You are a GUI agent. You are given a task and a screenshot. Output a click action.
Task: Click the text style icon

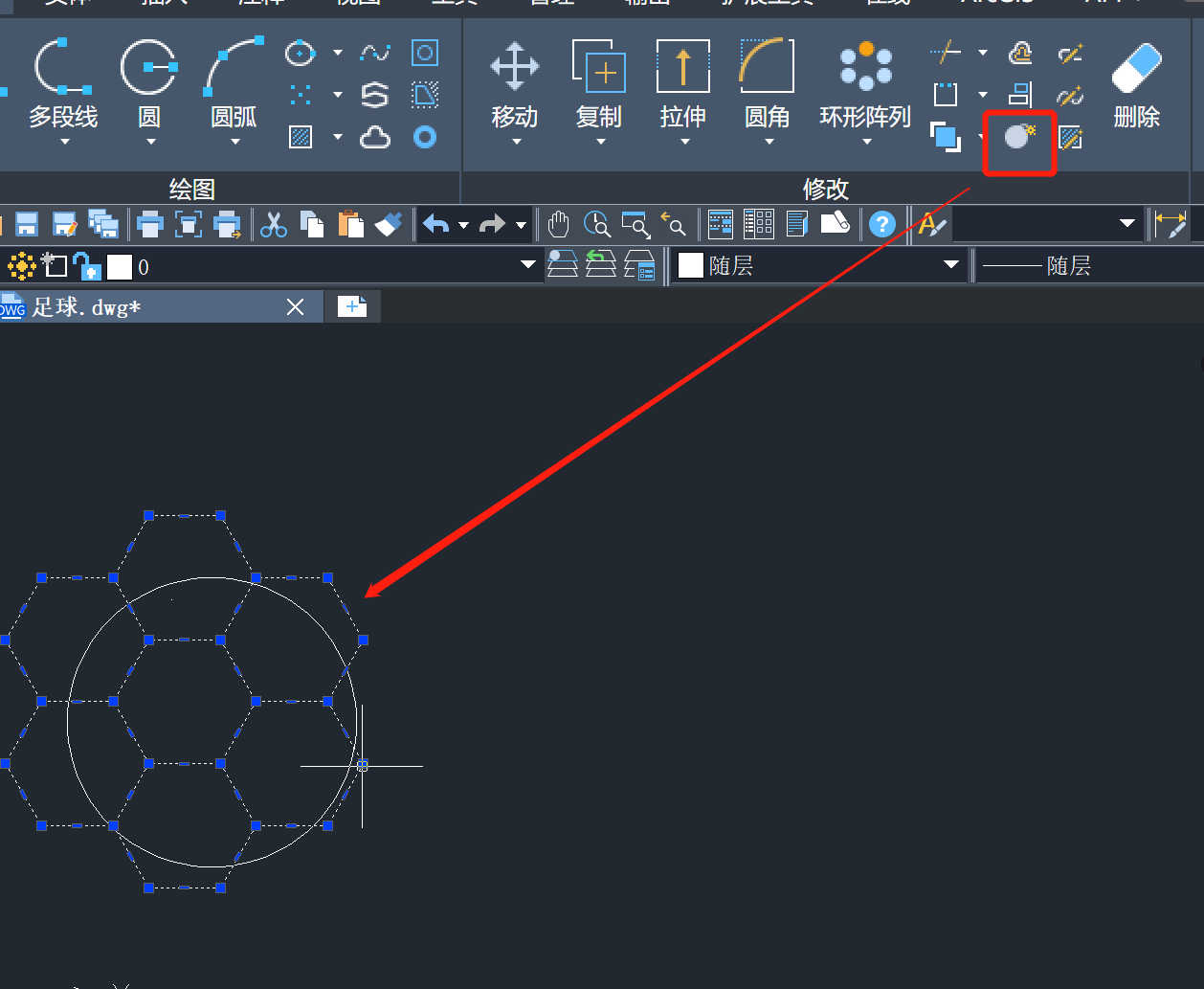932,225
